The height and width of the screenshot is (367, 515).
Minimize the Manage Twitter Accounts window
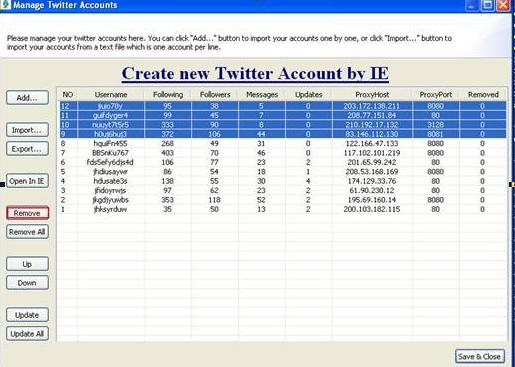[x=472, y=5]
